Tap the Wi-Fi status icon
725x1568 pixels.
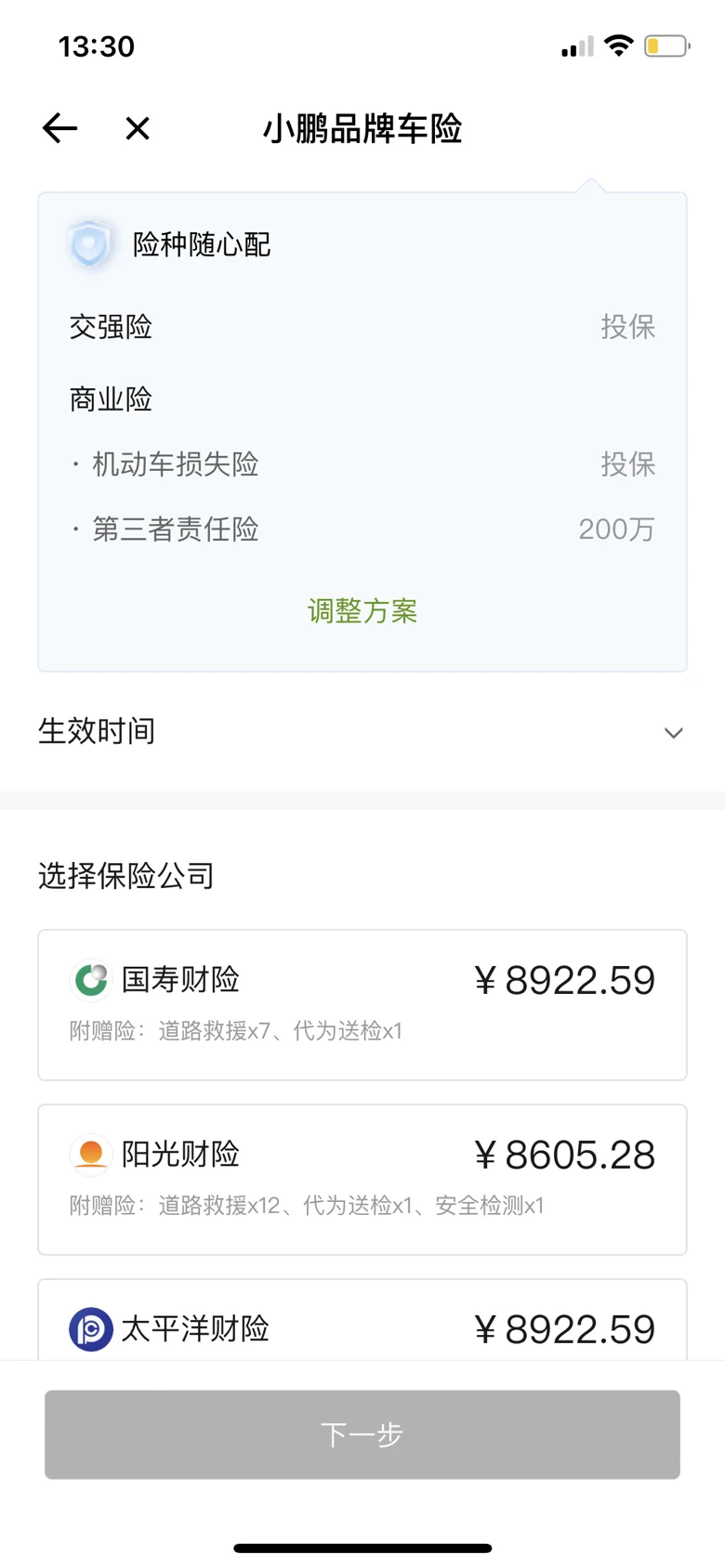pos(618,46)
